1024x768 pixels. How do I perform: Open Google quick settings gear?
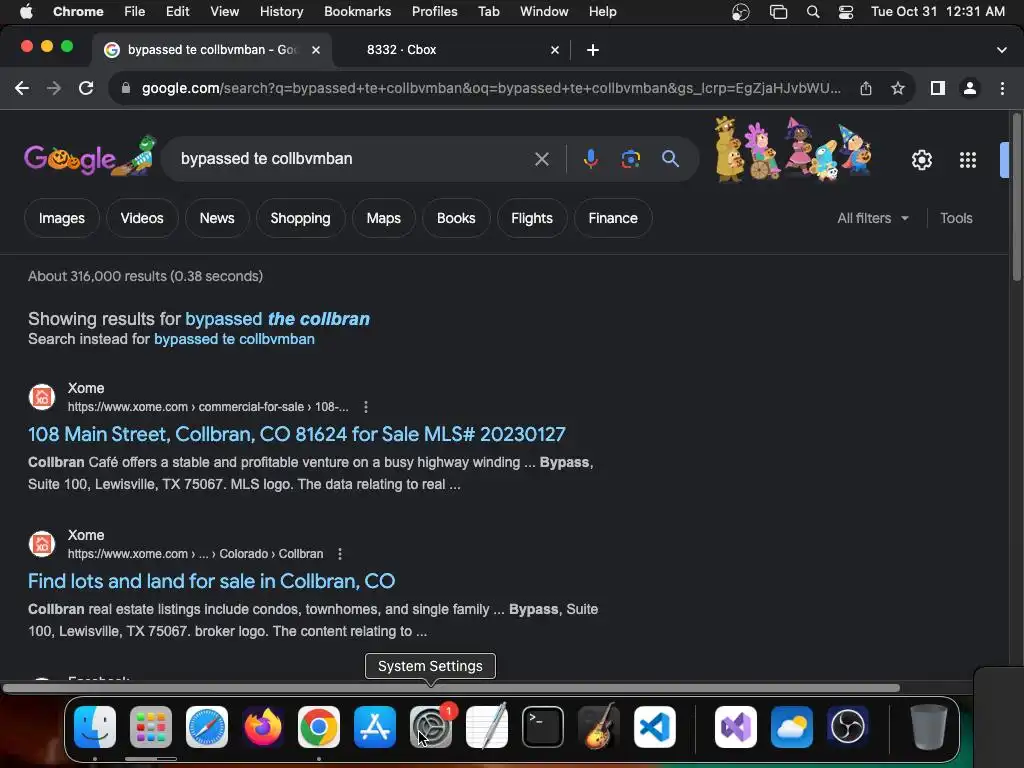921,160
